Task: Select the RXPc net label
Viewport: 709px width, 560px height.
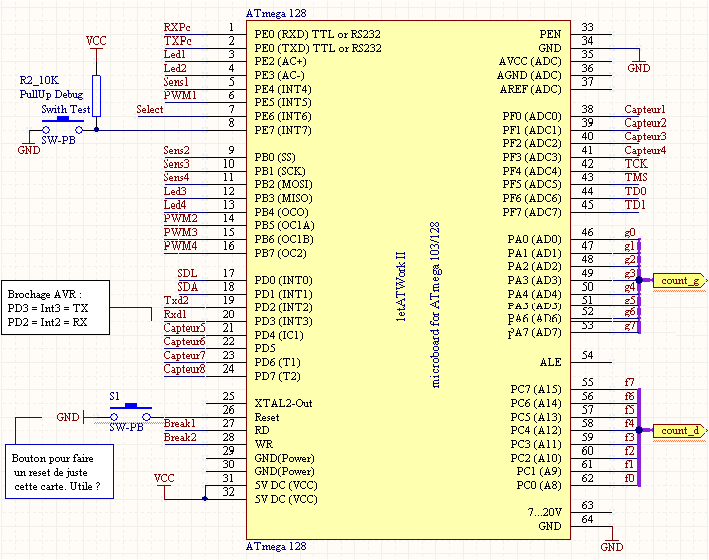Action: tap(178, 27)
